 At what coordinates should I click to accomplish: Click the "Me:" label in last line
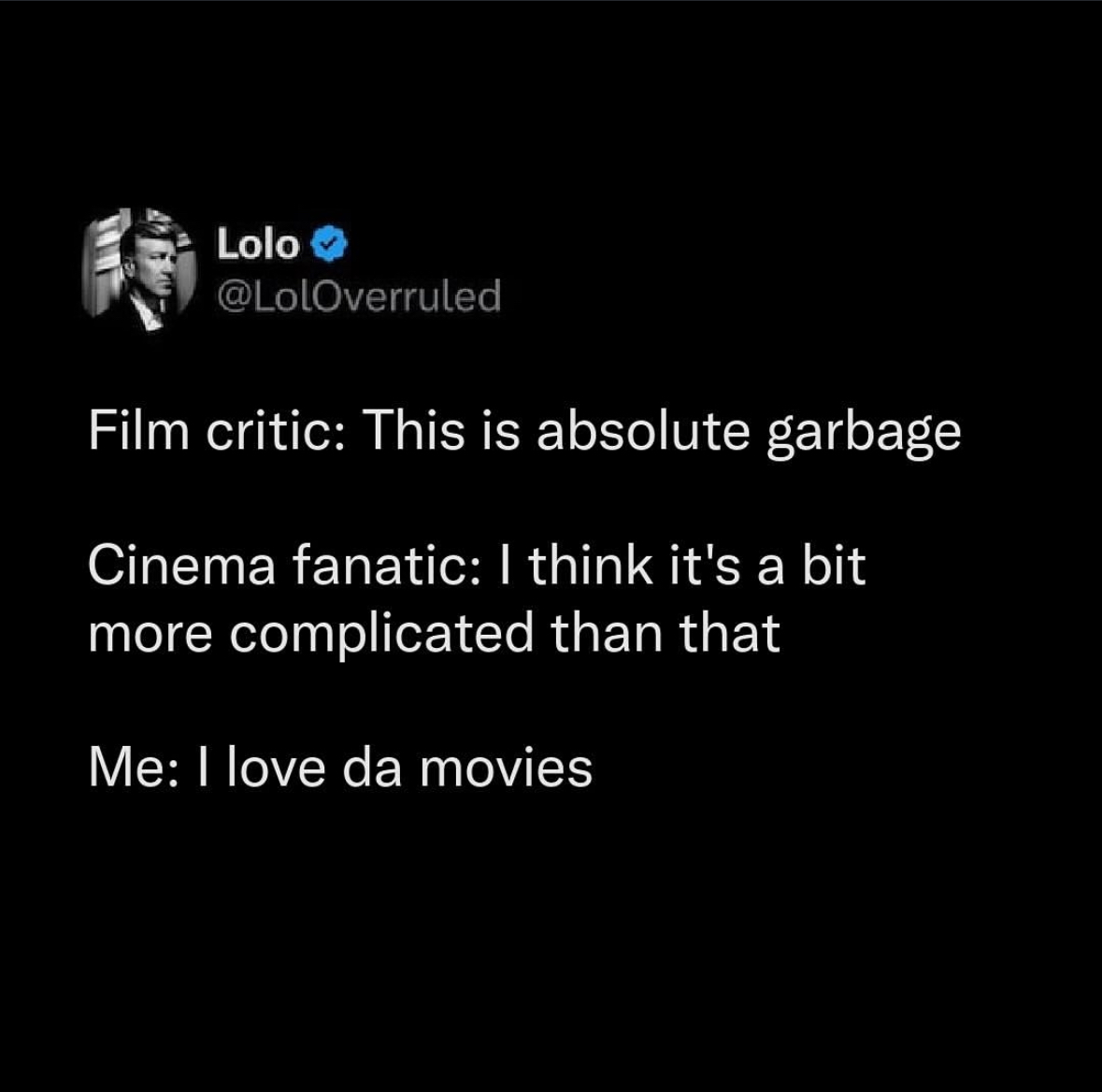[x=134, y=768]
